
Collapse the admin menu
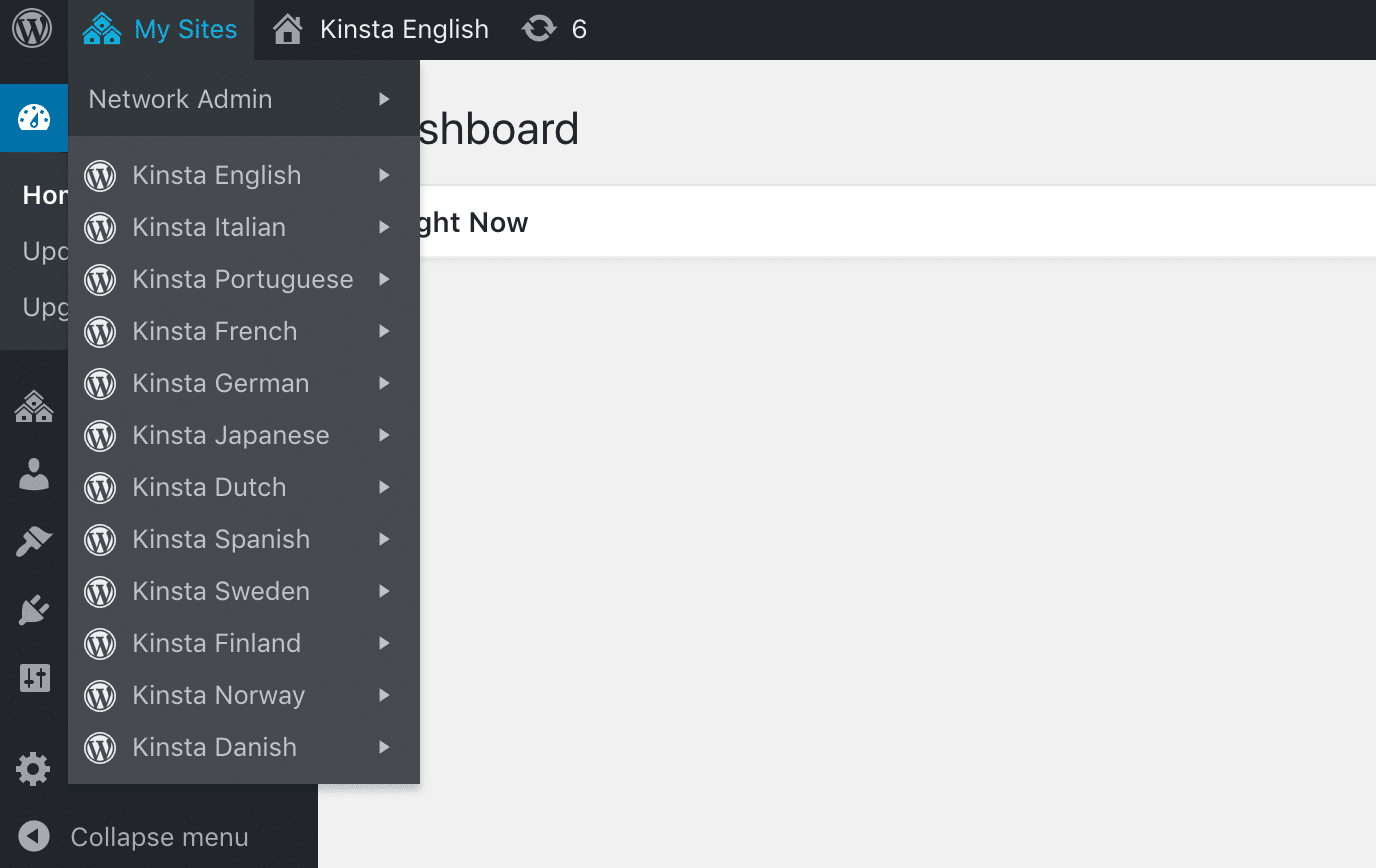coord(158,837)
